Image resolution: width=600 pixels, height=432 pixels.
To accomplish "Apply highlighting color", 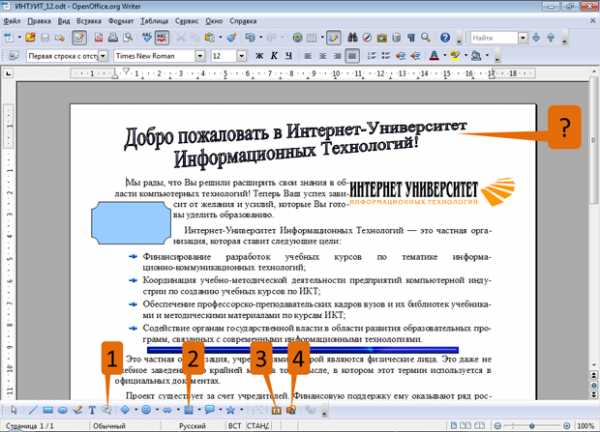I will (x=455, y=56).
